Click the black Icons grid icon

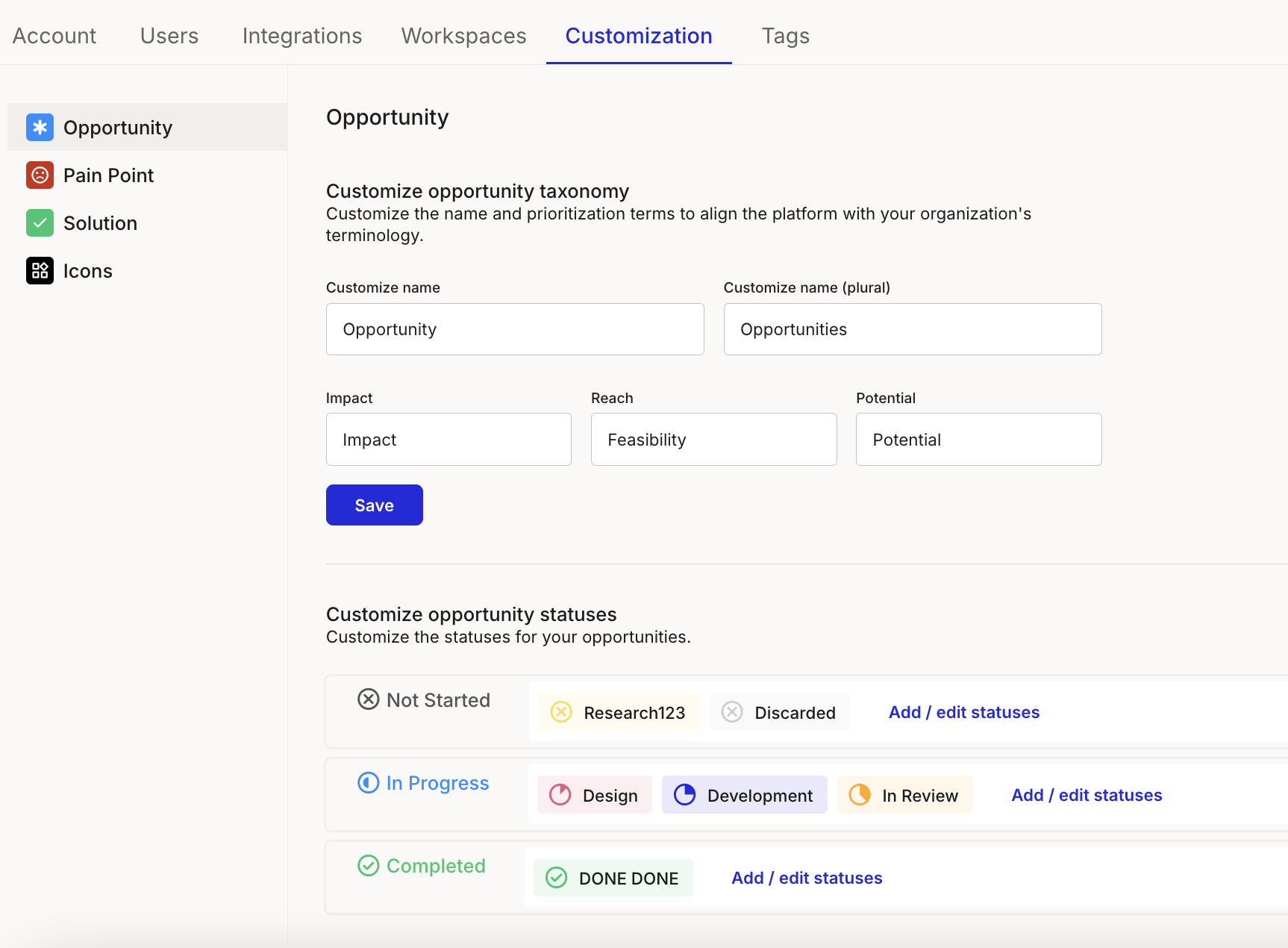(x=40, y=271)
